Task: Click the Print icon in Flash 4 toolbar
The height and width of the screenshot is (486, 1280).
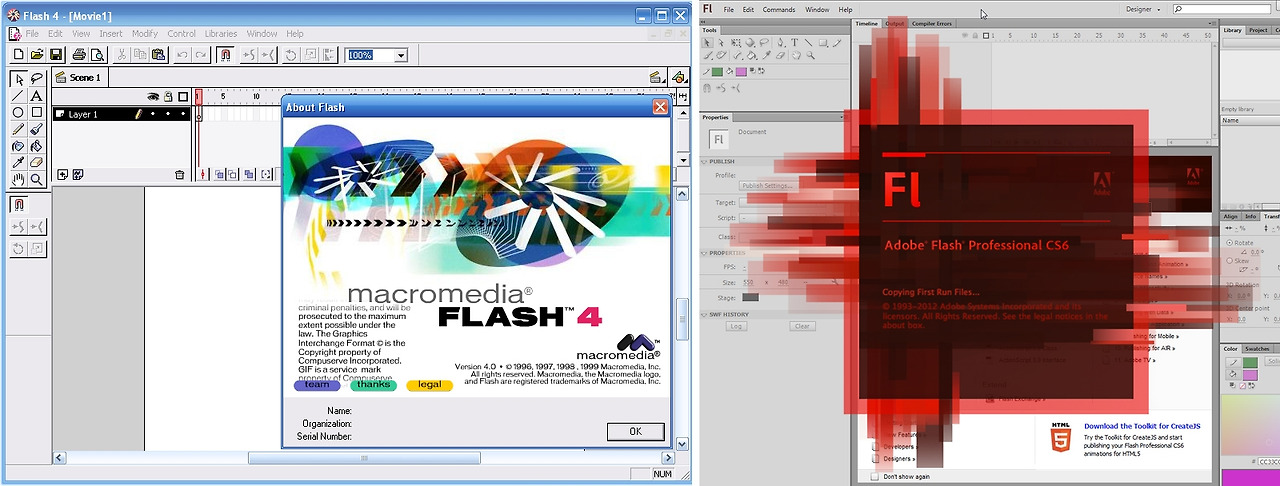Action: (x=78, y=55)
